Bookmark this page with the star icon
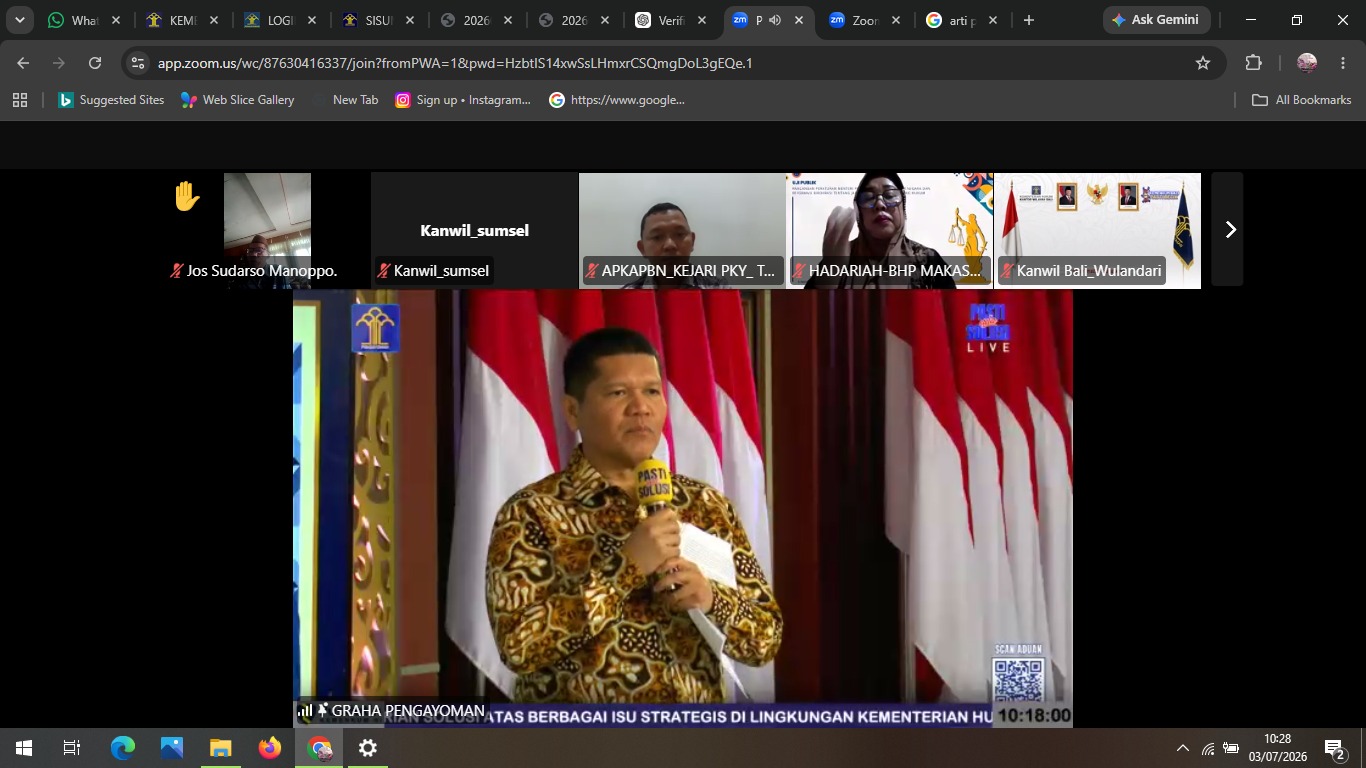Viewport: 1366px width, 768px height. pos(1203,63)
